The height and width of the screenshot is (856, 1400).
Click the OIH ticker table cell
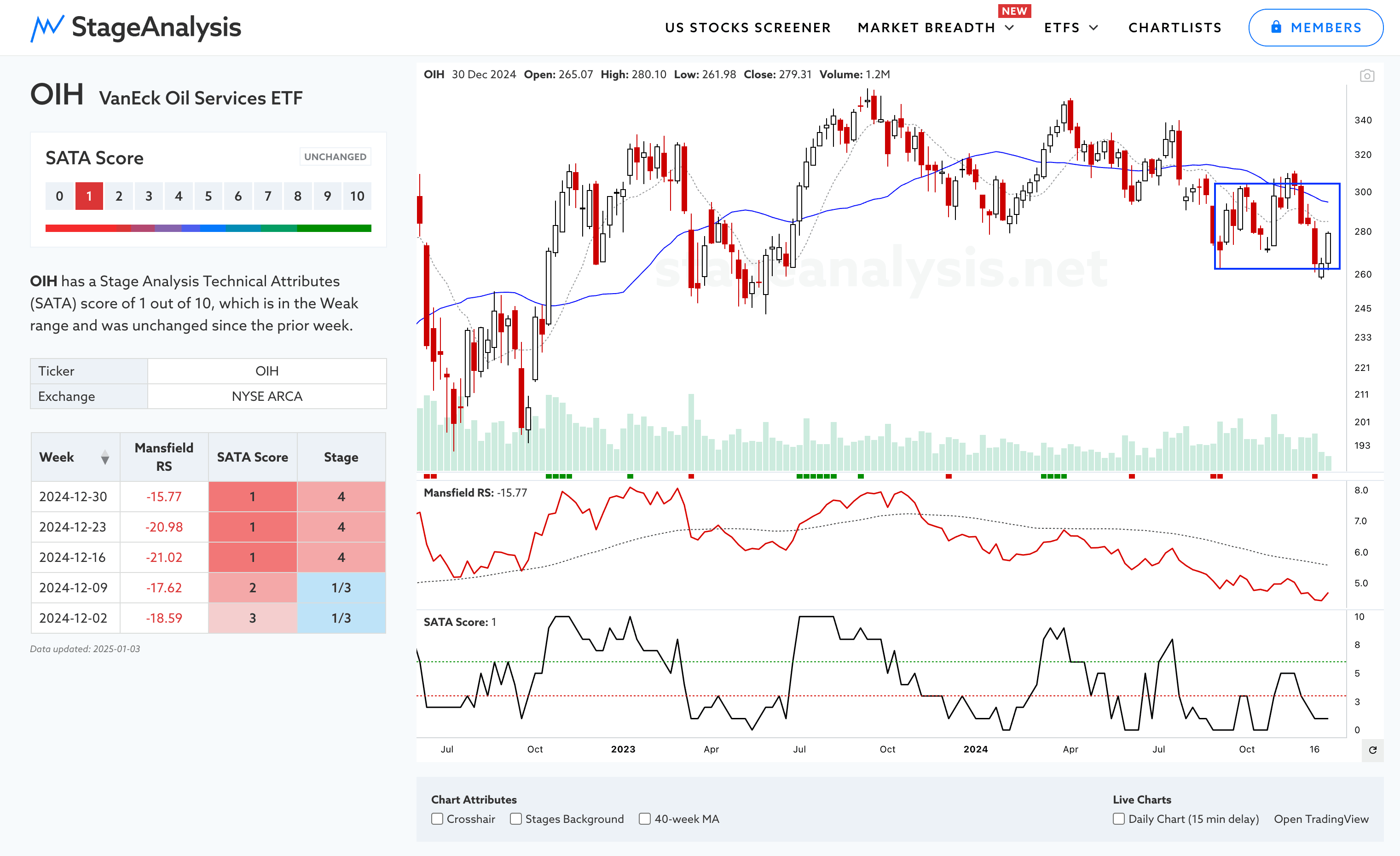pyautogui.click(x=267, y=371)
